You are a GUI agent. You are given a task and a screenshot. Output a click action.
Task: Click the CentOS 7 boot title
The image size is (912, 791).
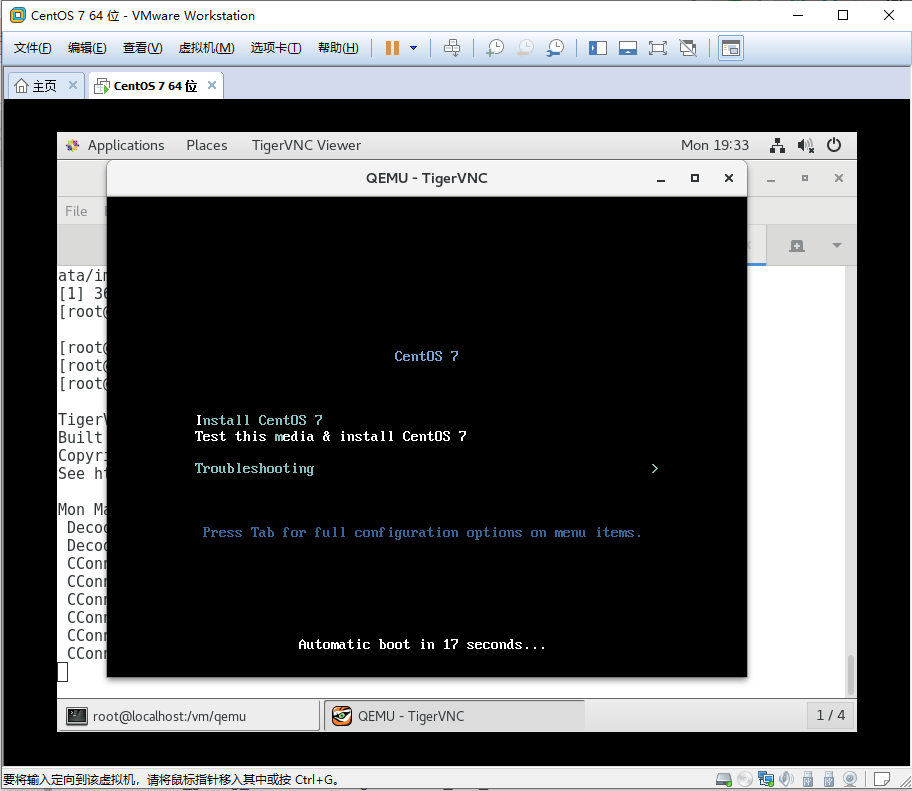tap(426, 356)
